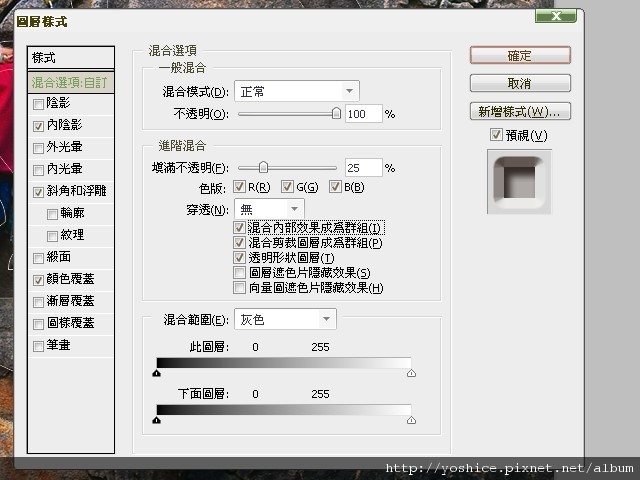Click the 確定 OK button
Screen dimensions: 640x480
520,55
